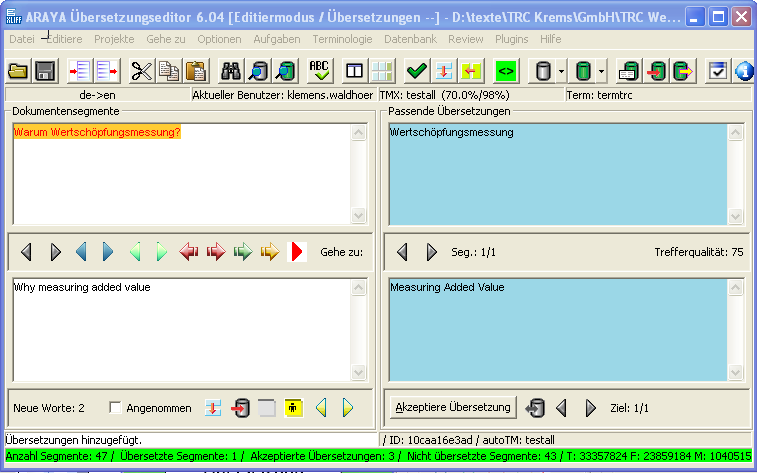Click the red triangle segment navigation button
The image size is (757, 473).
click(x=297, y=252)
